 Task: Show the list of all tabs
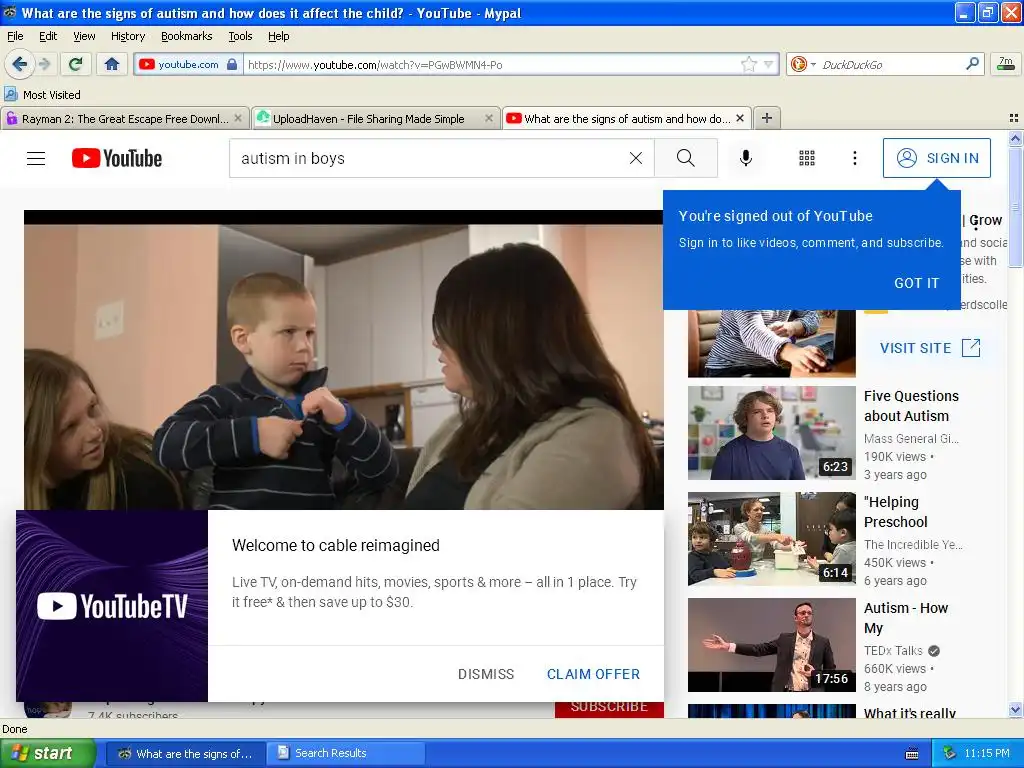[x=1014, y=118]
